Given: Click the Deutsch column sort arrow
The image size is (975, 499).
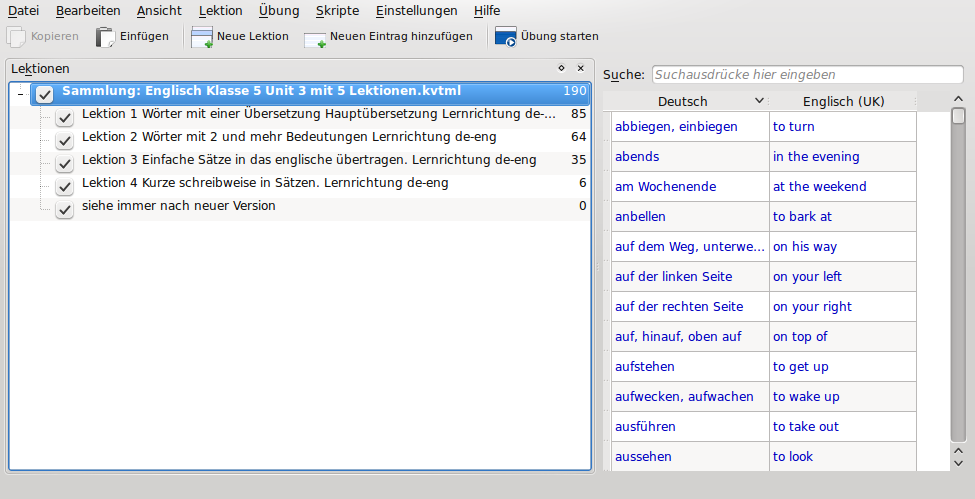Looking at the screenshot, I should click(x=759, y=101).
